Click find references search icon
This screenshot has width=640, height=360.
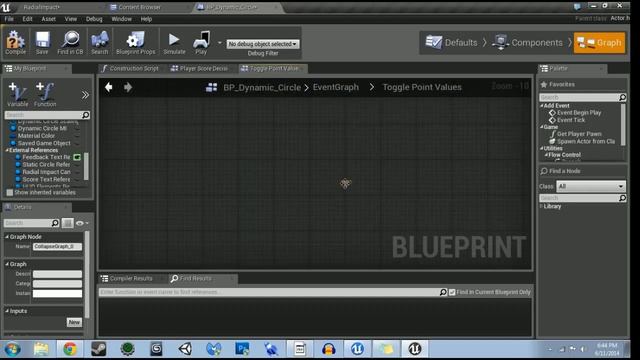[443, 292]
